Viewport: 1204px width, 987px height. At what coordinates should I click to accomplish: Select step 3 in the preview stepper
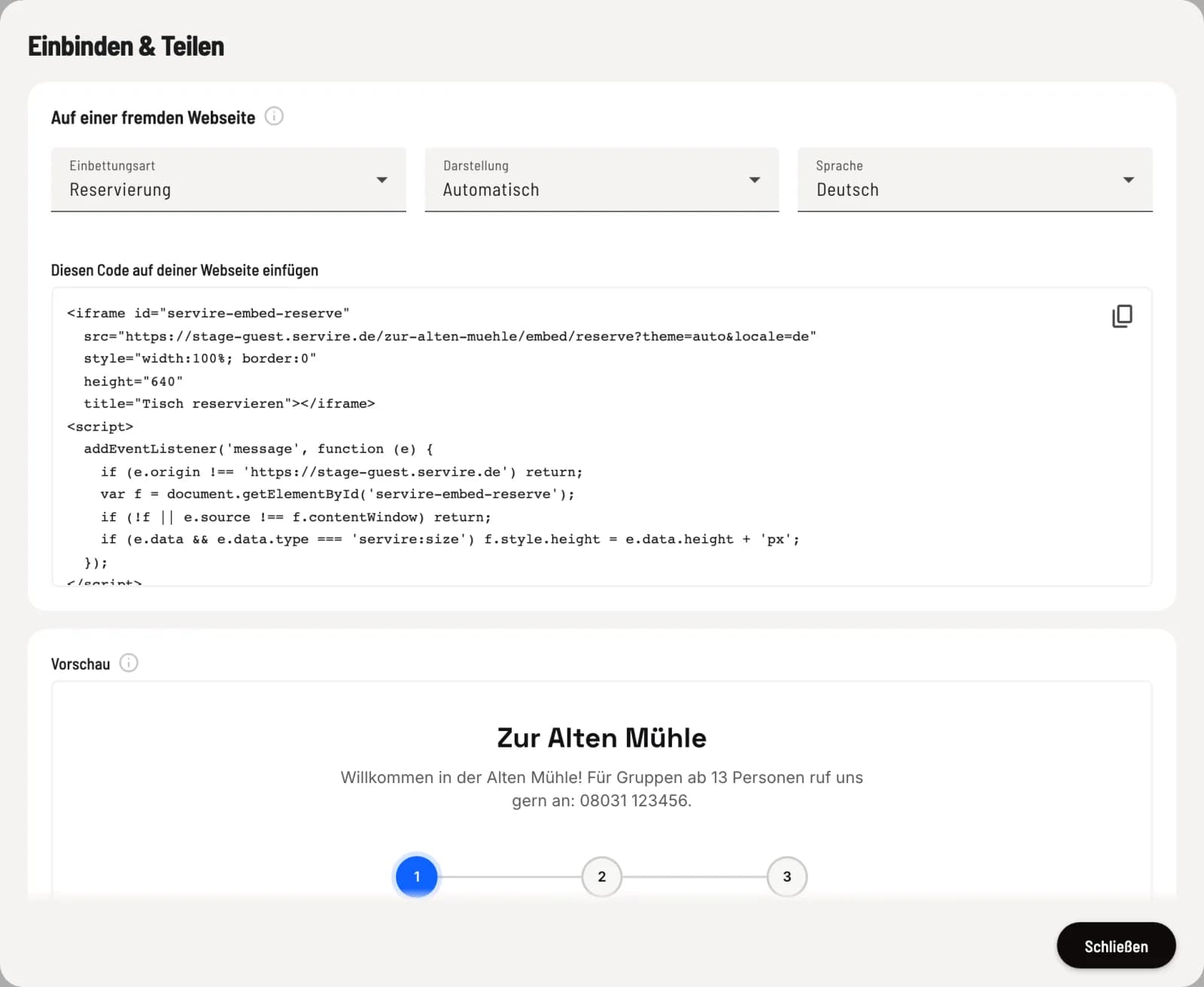pos(787,876)
